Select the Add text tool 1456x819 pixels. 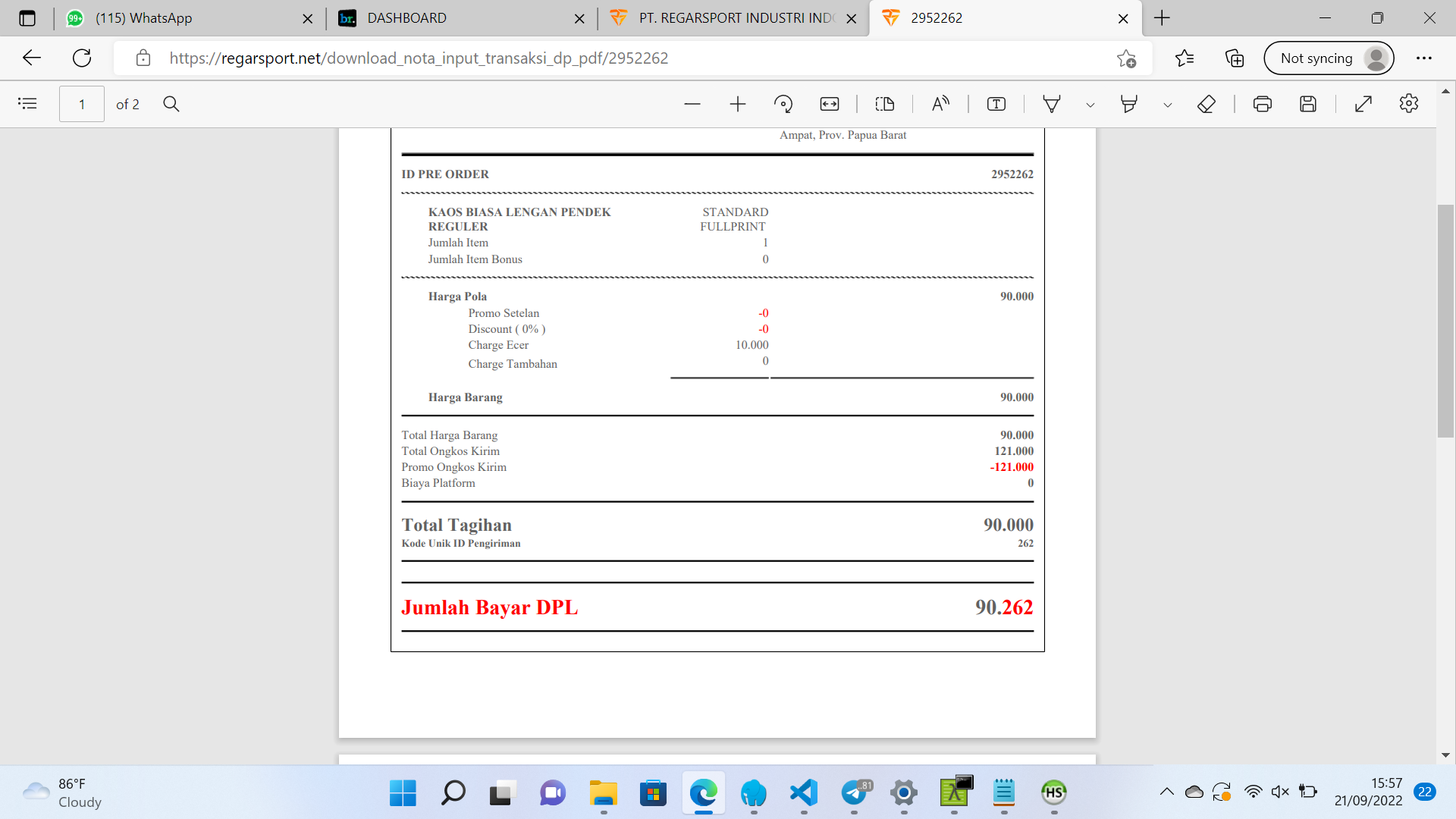[996, 104]
